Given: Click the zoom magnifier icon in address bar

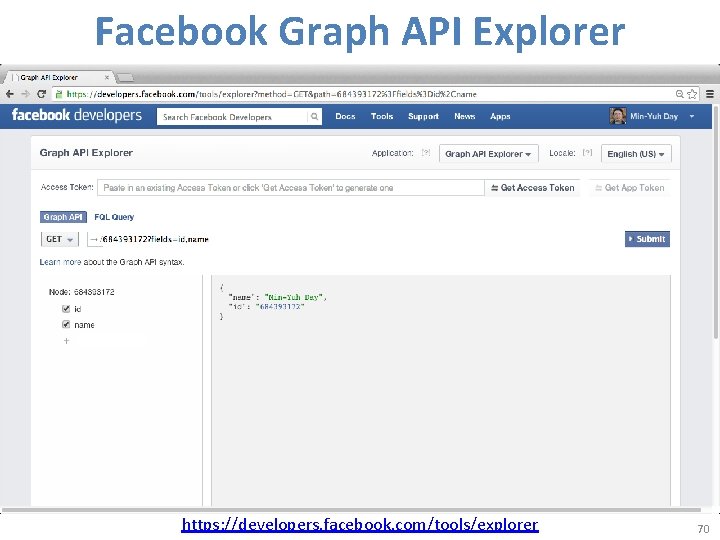Looking at the screenshot, I should [x=680, y=94].
